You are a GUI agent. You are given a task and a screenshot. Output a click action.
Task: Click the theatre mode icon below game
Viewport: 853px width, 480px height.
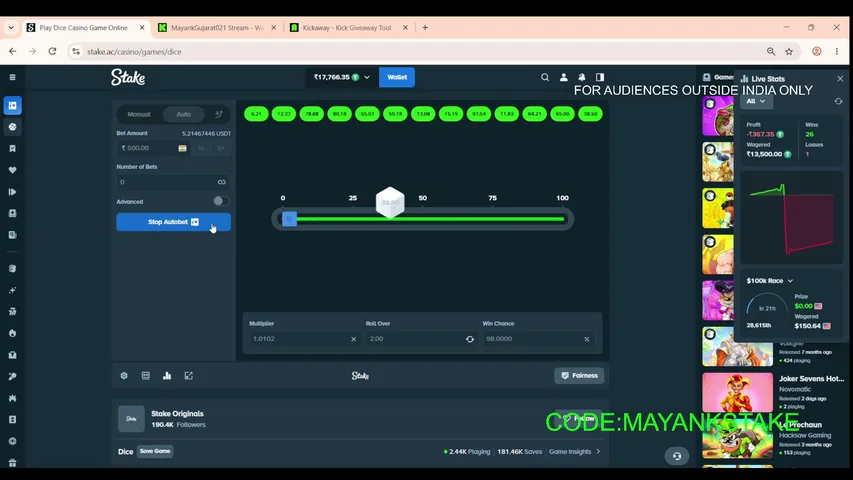145,376
